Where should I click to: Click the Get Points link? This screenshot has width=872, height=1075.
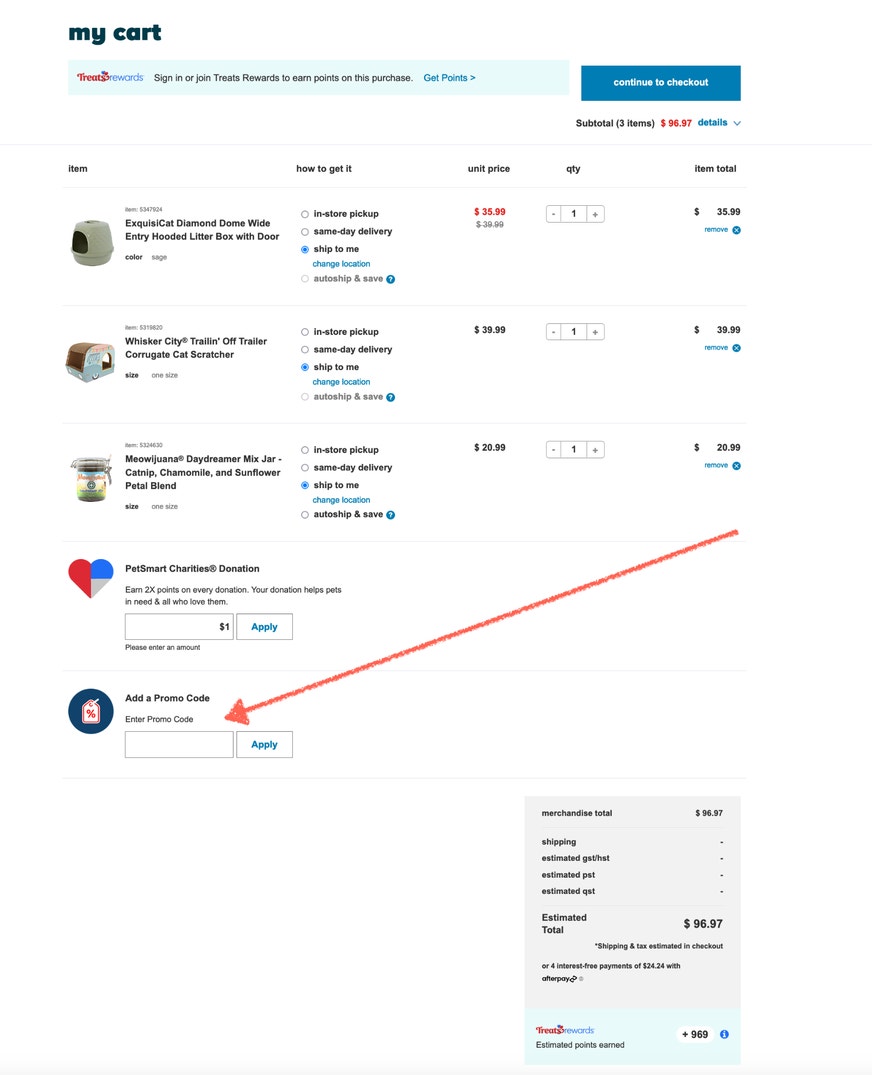[x=449, y=77]
